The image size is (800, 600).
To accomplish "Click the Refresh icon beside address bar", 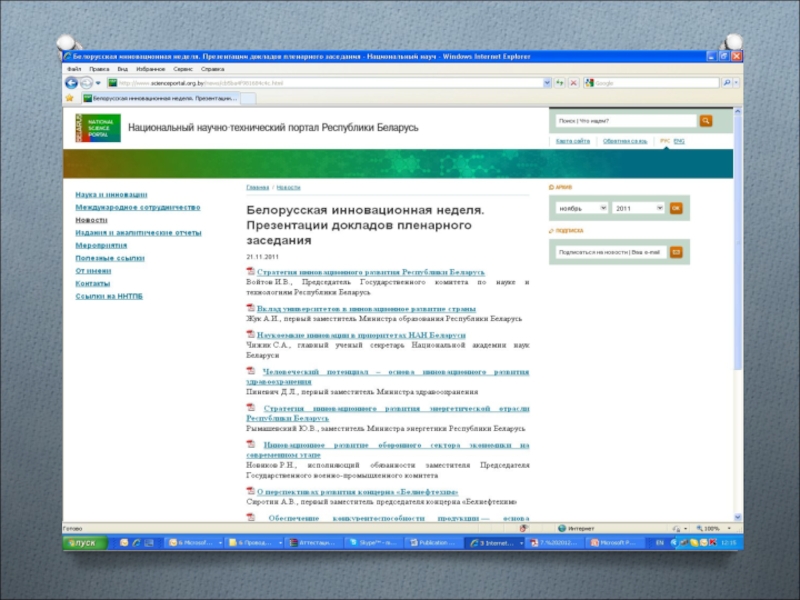I will coord(560,83).
